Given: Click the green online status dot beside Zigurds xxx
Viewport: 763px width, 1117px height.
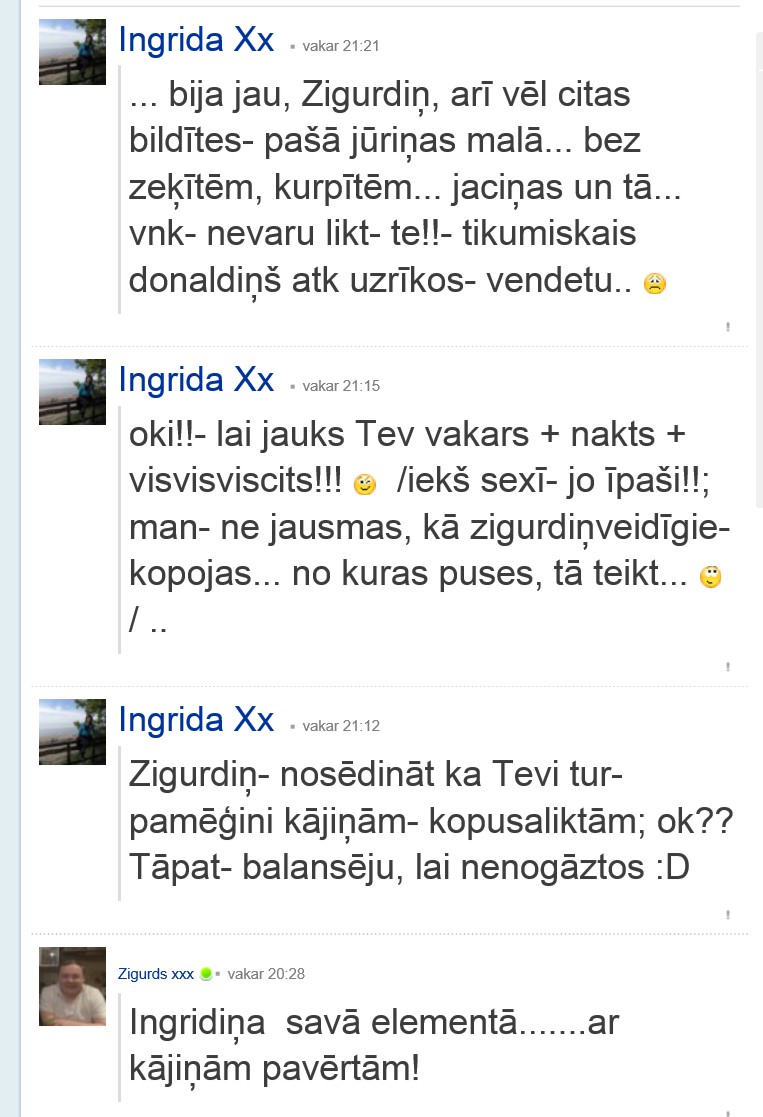Looking at the screenshot, I should coord(206,974).
